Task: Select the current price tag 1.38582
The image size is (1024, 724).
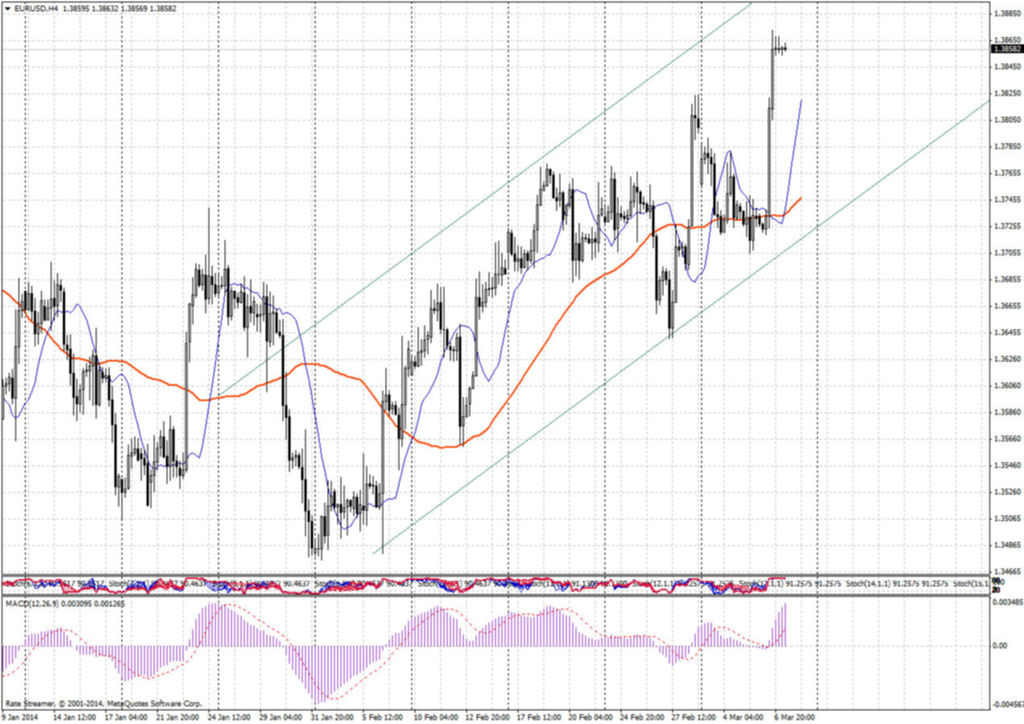Action: 1005,48
